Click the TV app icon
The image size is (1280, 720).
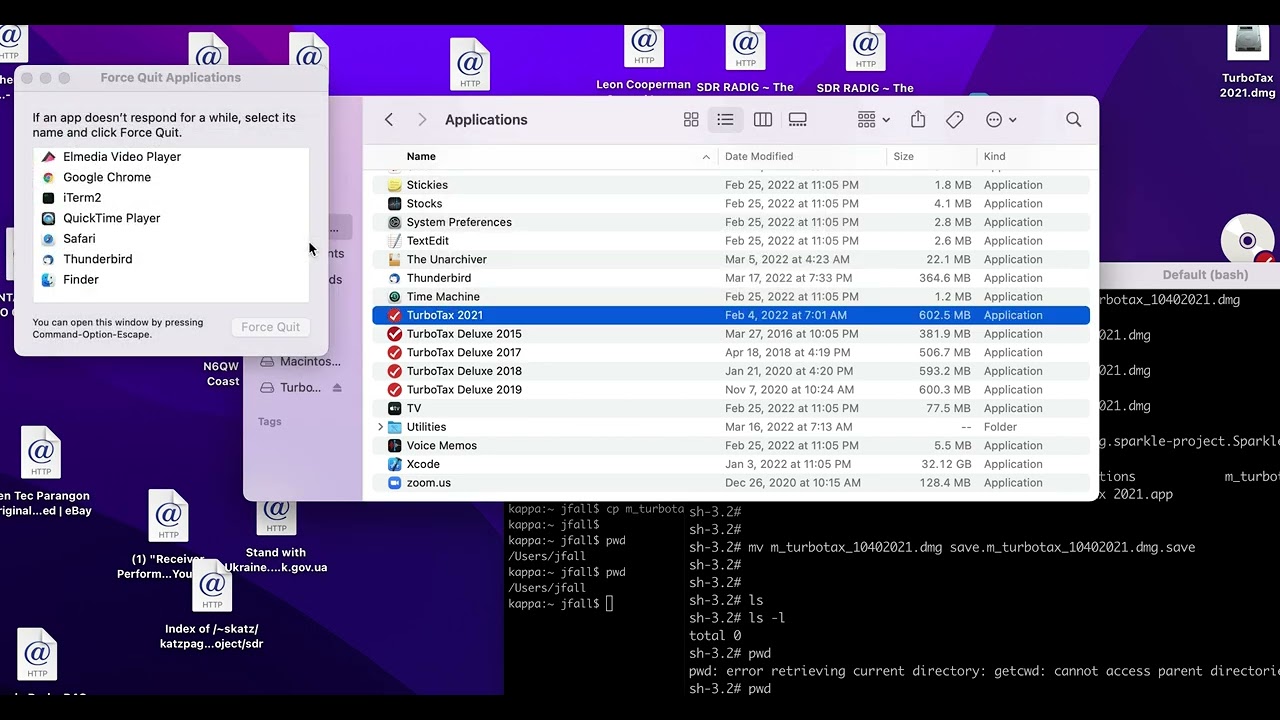[395, 408]
